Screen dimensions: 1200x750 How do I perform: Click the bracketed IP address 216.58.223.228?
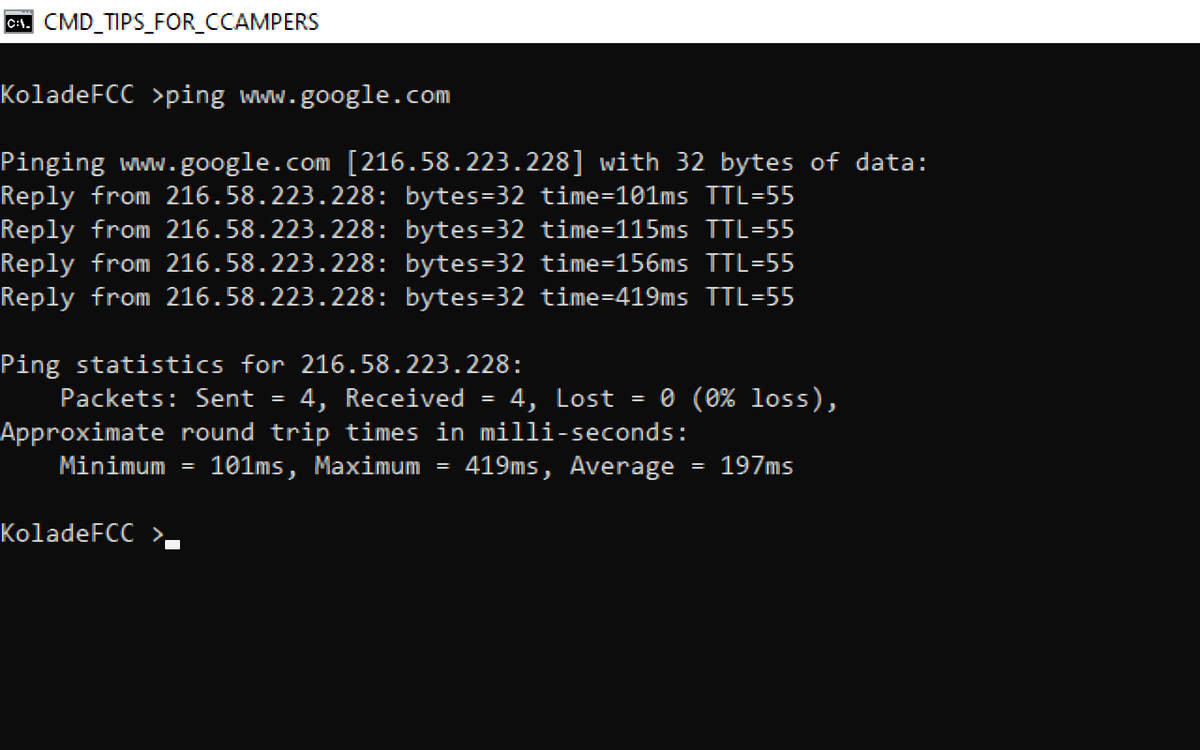(x=465, y=163)
